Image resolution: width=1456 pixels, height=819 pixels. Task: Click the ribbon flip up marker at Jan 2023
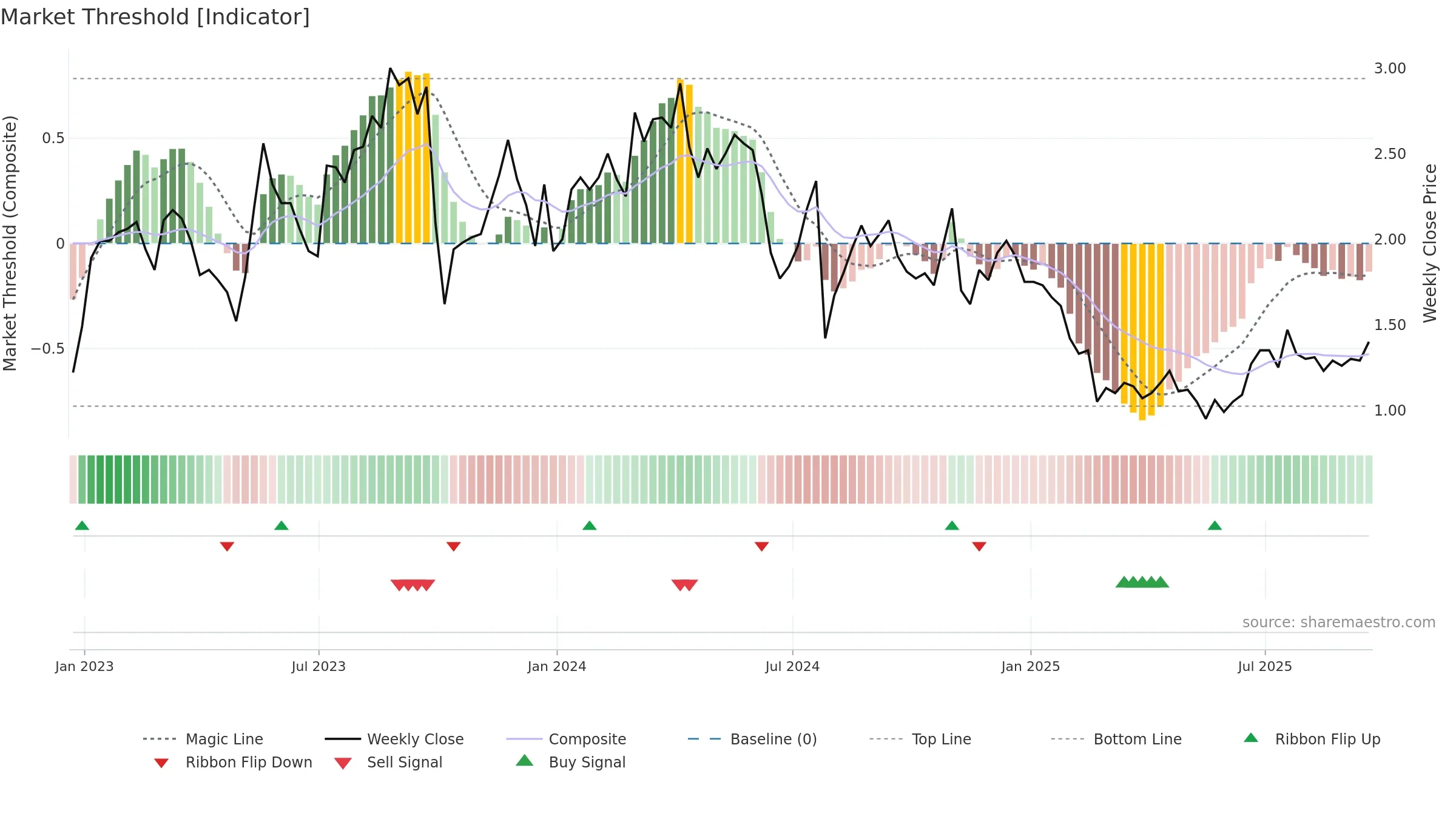pyautogui.click(x=82, y=525)
